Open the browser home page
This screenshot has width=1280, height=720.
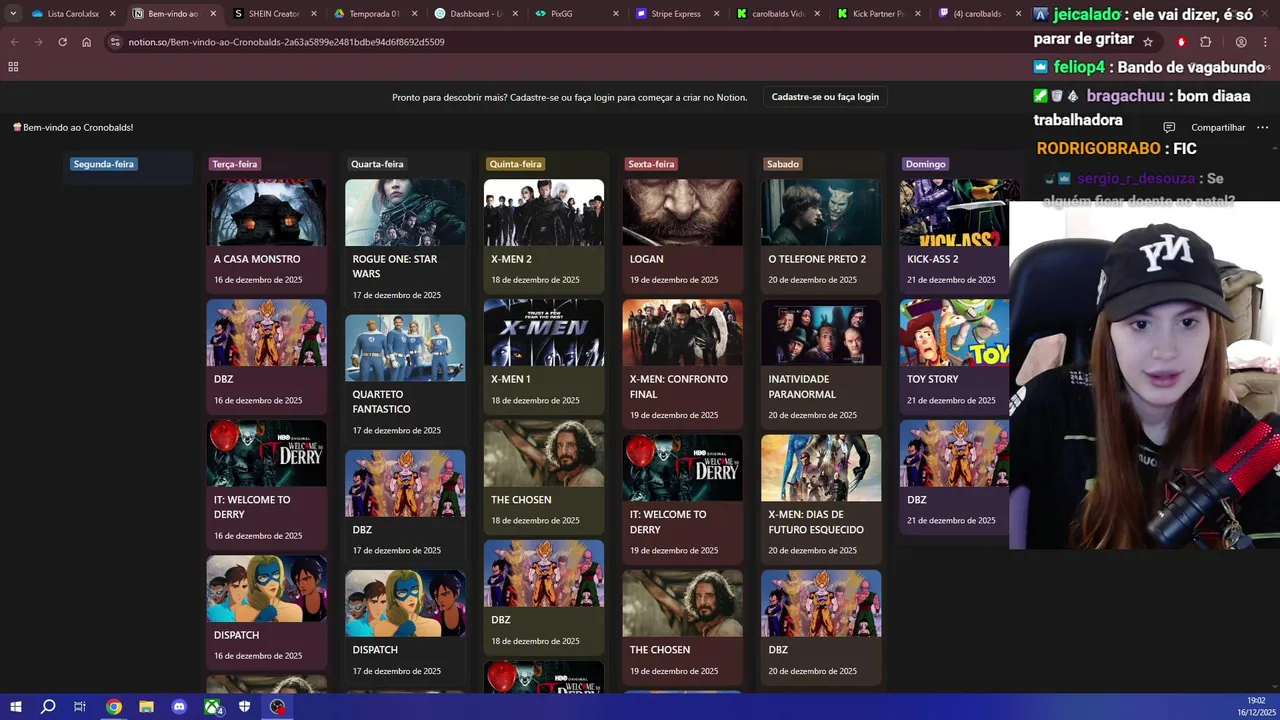pyautogui.click(x=86, y=42)
